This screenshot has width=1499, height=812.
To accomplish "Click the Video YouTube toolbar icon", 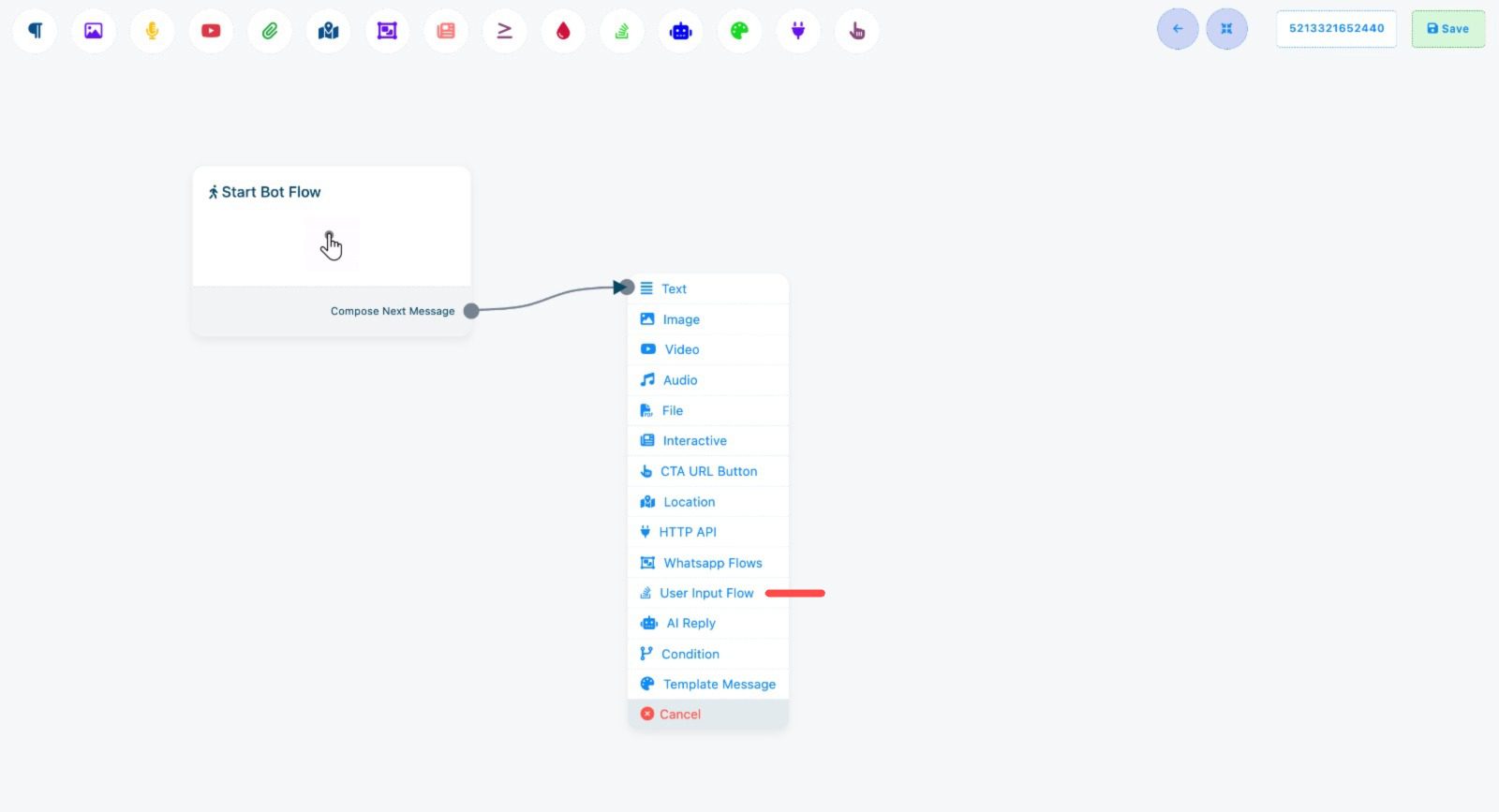I will pos(211,31).
